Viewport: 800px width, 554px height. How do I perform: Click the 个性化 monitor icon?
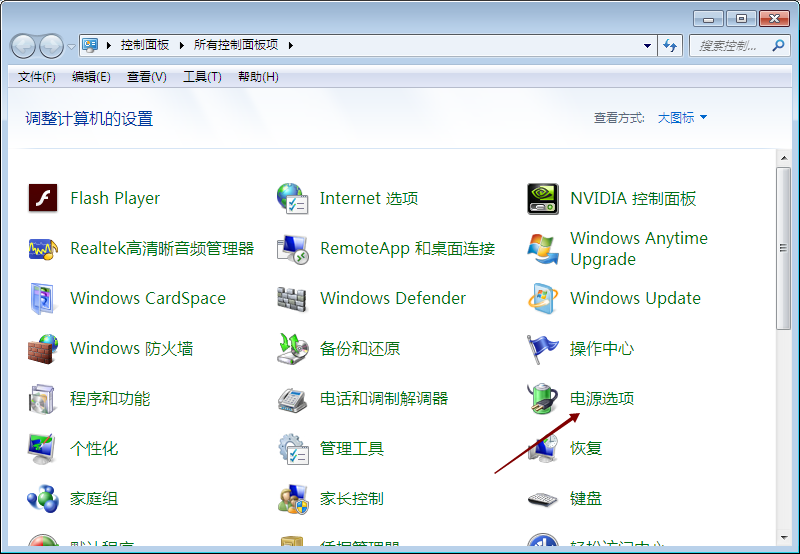[x=42, y=448]
